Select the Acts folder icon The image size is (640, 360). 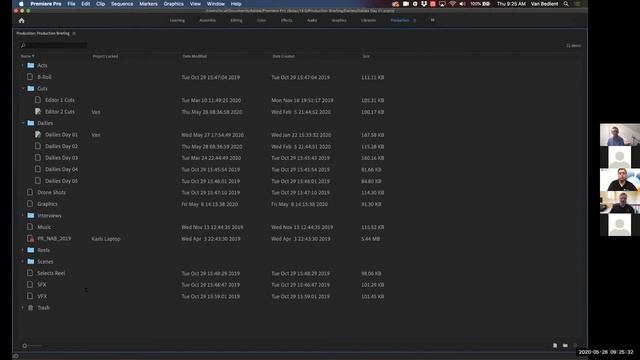31,65
